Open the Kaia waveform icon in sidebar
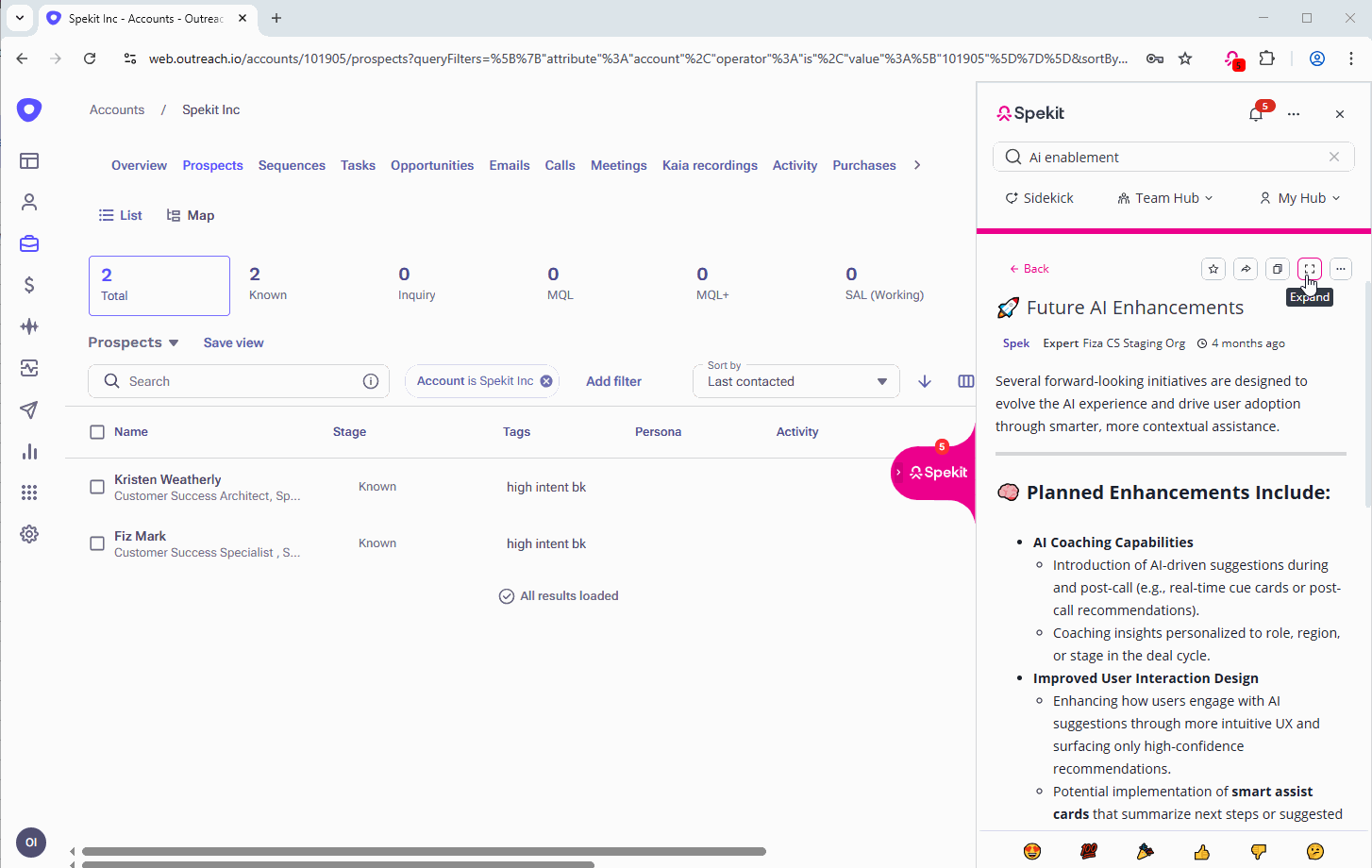 (29, 326)
